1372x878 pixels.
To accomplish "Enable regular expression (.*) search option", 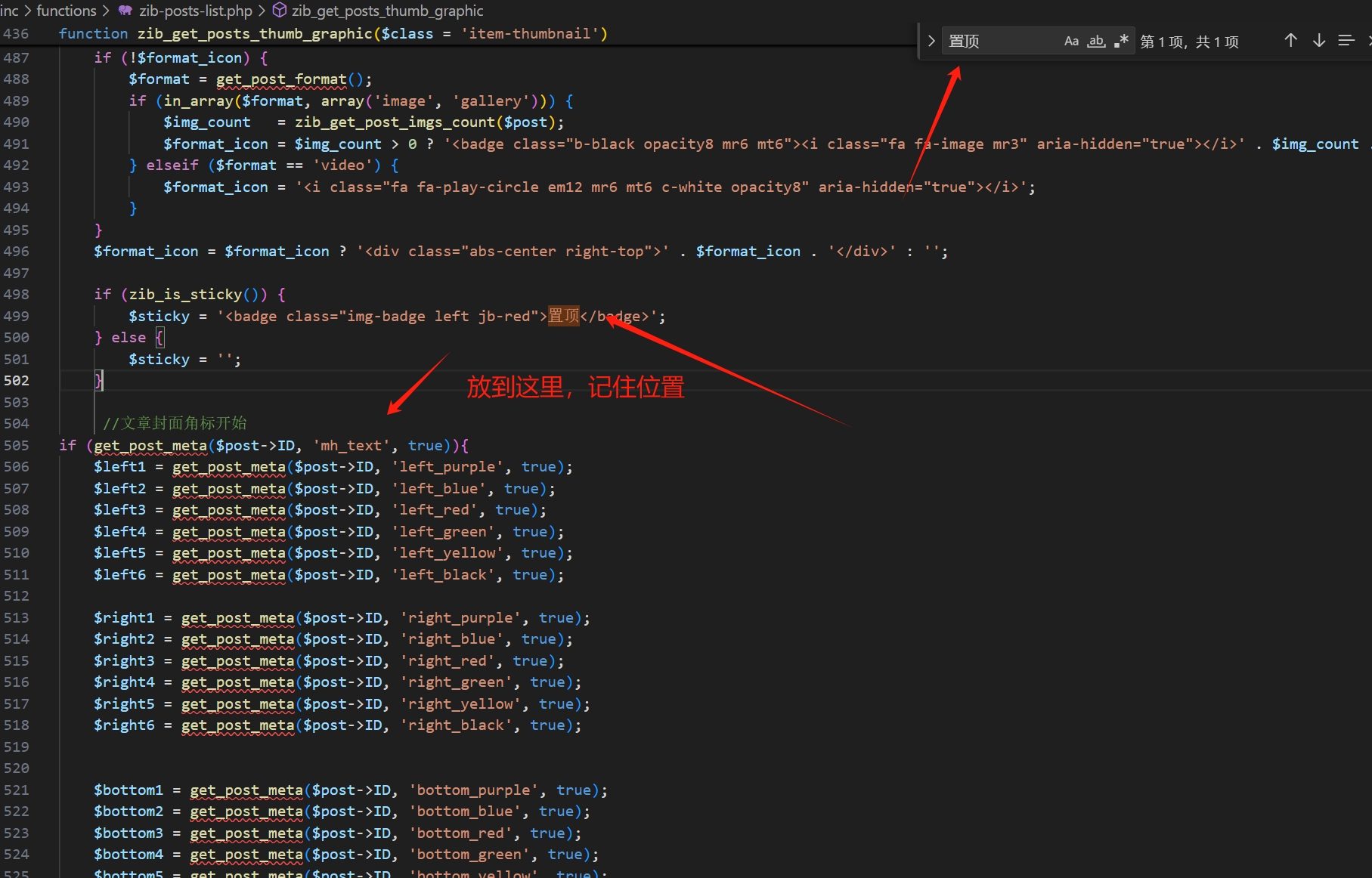I will [x=1121, y=41].
